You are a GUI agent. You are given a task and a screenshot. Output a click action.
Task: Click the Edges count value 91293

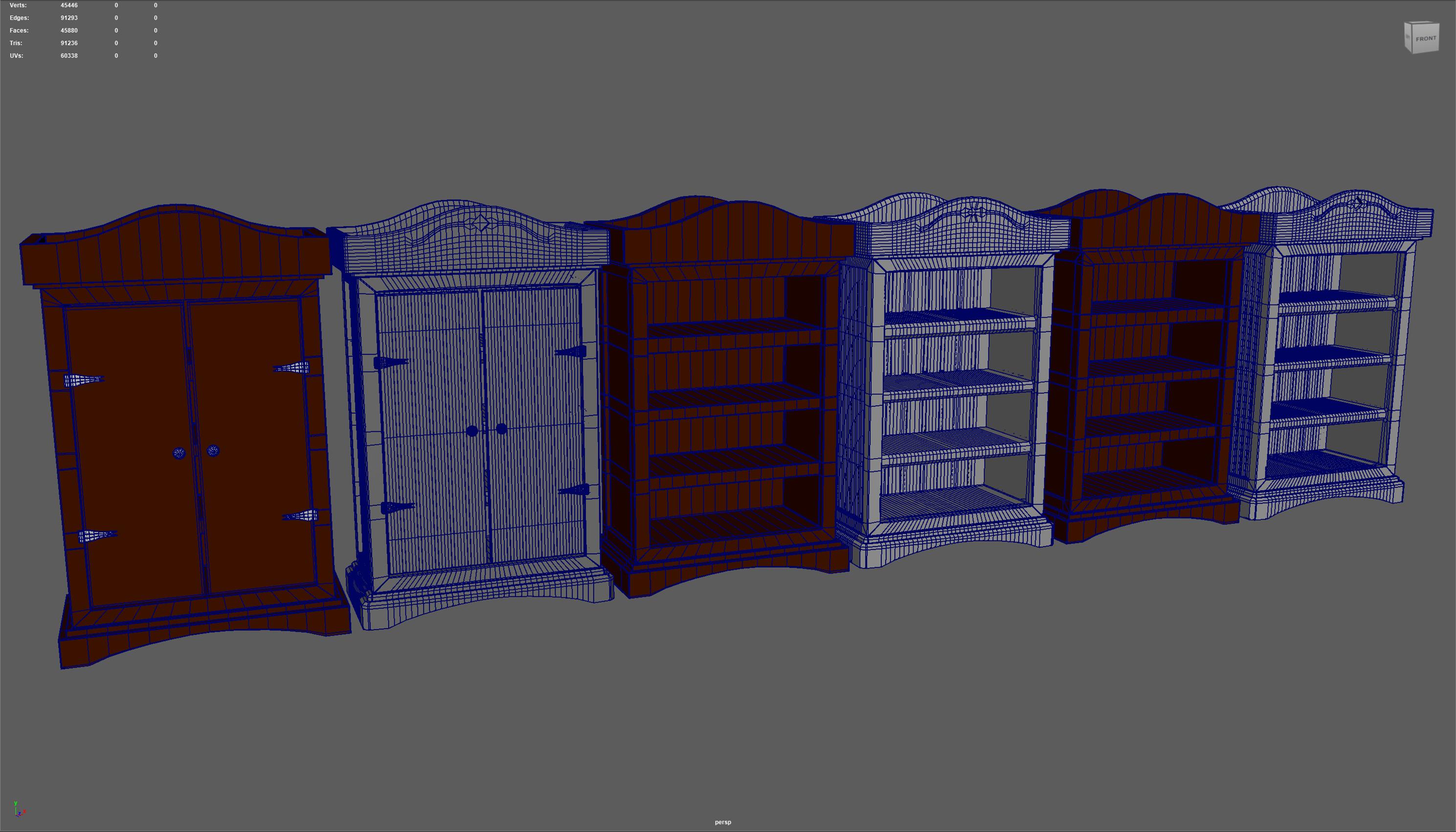68,18
